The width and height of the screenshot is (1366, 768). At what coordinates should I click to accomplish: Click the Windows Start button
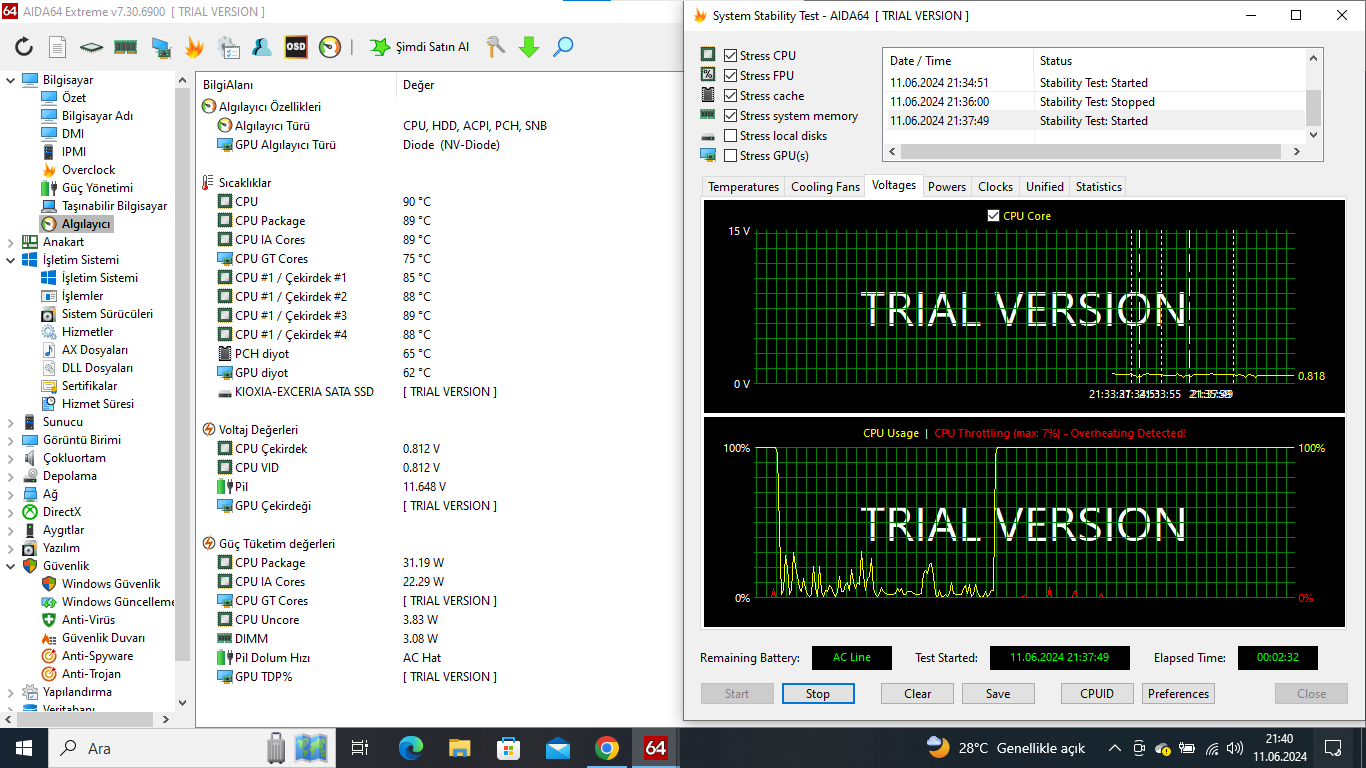coord(24,748)
